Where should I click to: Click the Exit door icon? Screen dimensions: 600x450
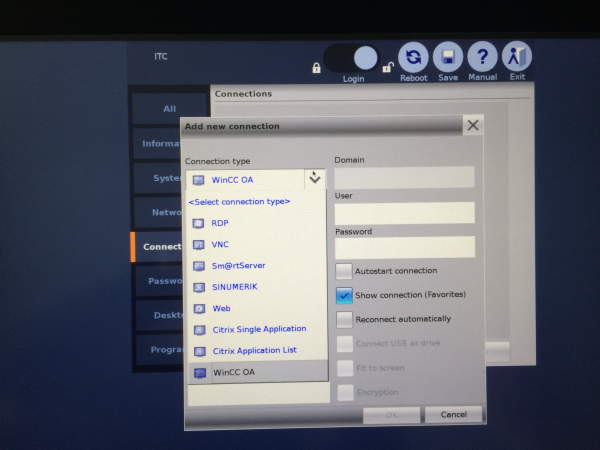point(517,56)
